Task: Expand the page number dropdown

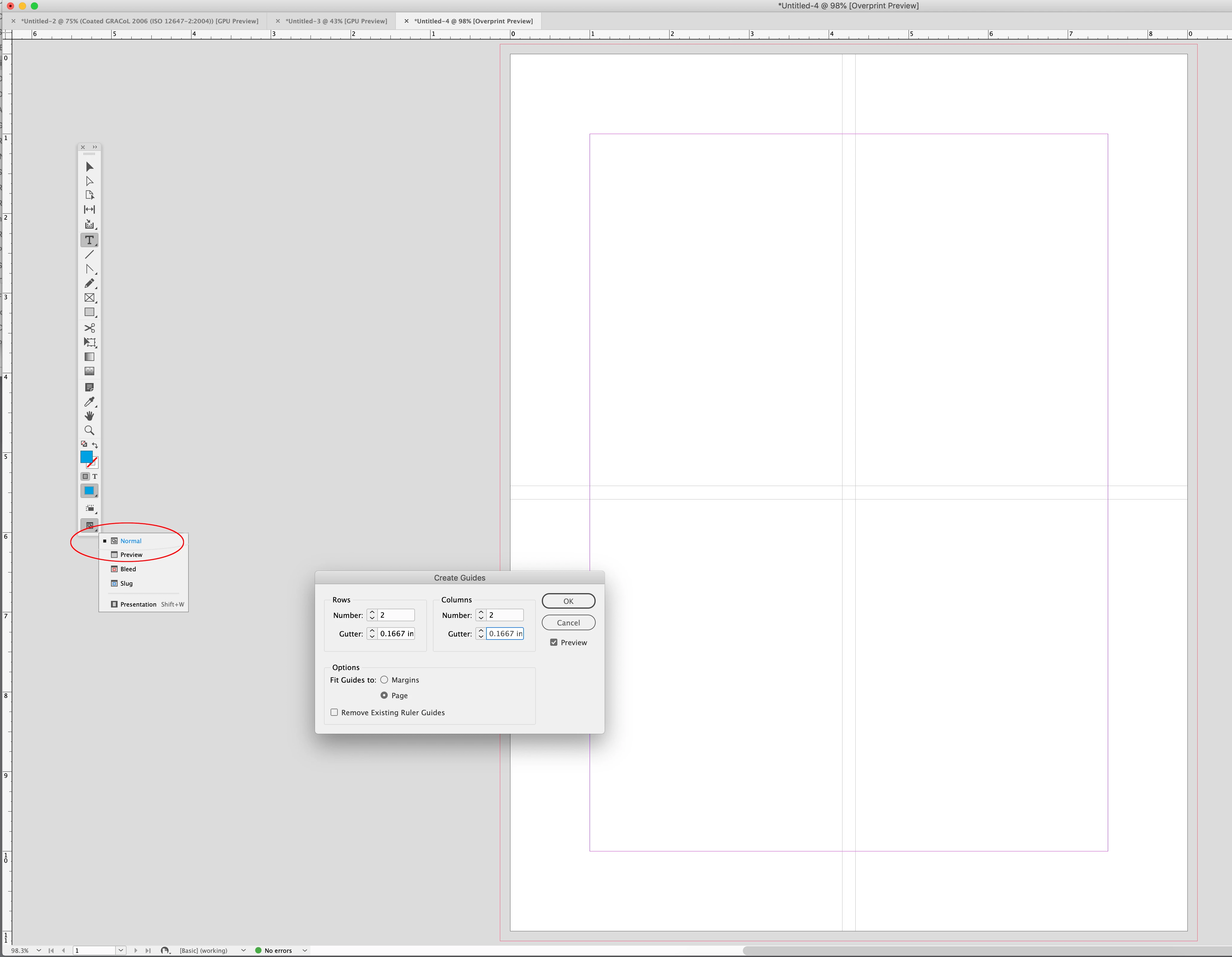Action: [121, 951]
